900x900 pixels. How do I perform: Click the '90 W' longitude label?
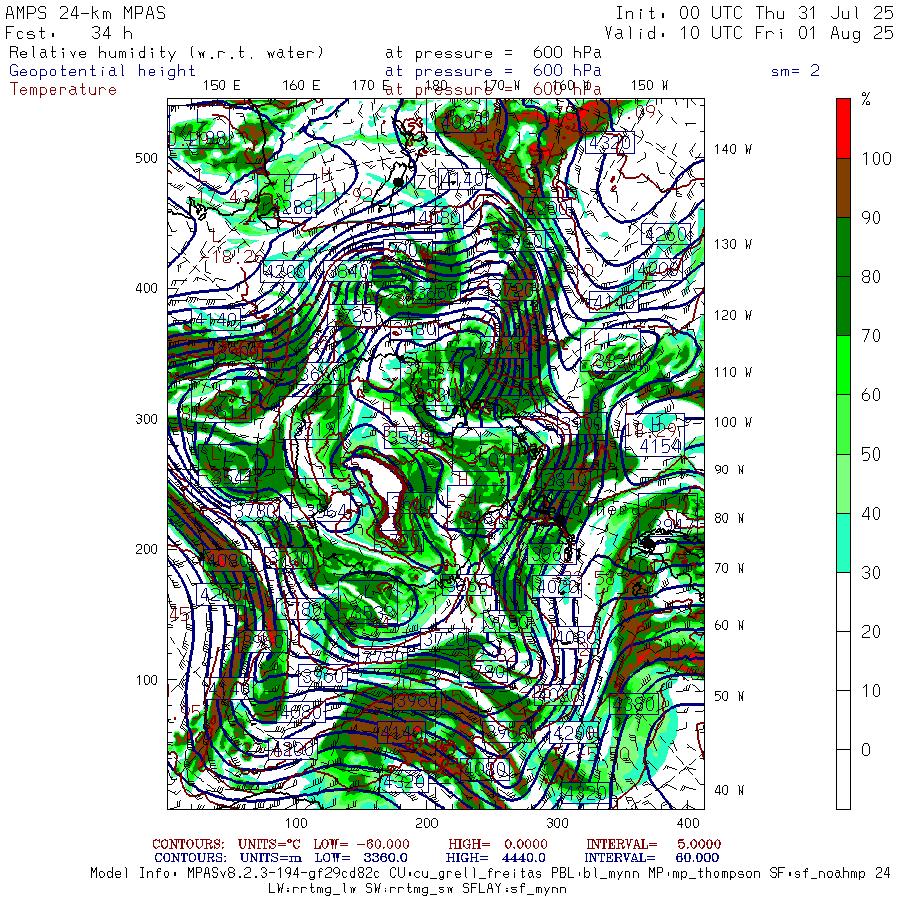tap(729, 470)
